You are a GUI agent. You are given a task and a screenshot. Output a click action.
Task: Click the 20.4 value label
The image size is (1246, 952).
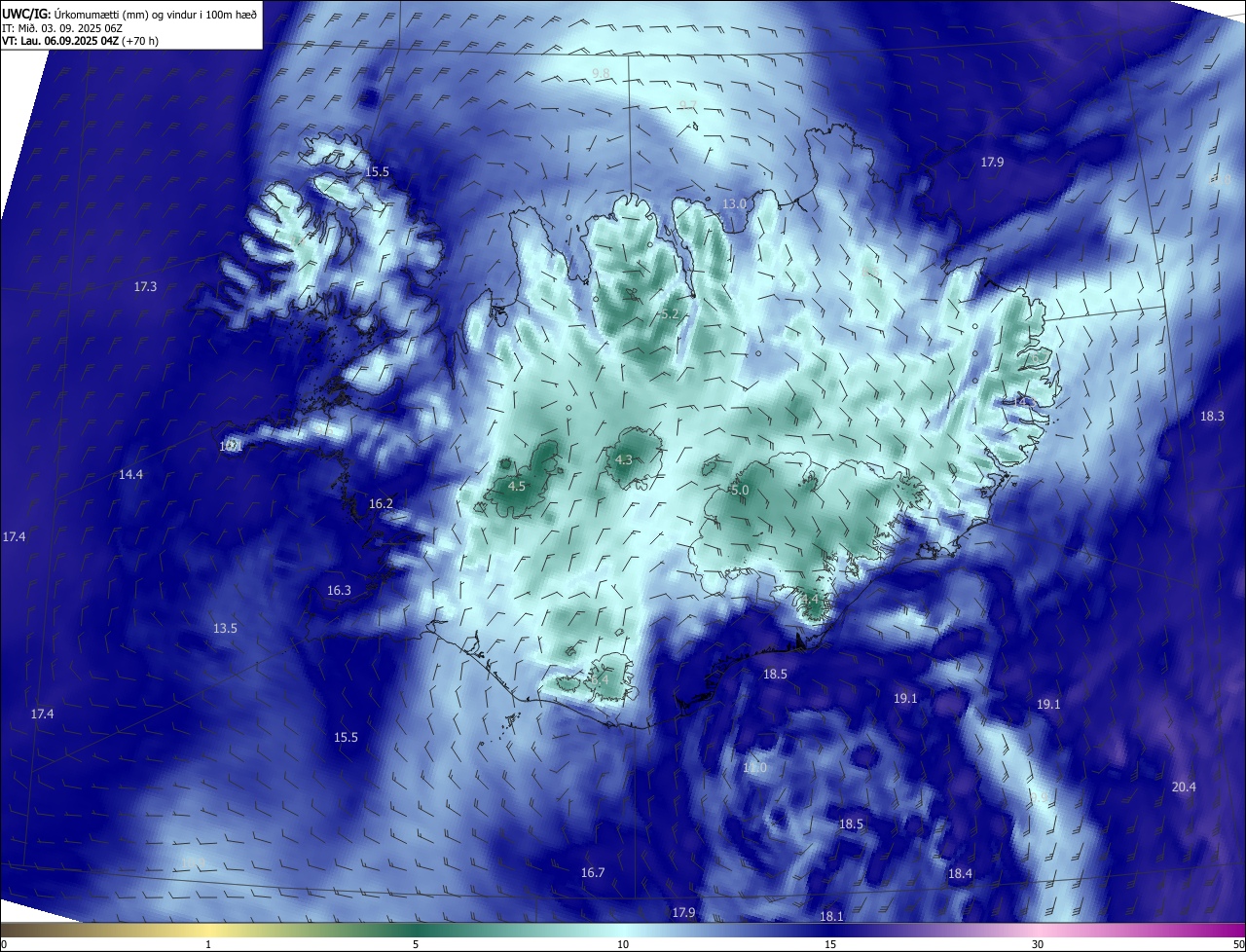tap(1184, 787)
